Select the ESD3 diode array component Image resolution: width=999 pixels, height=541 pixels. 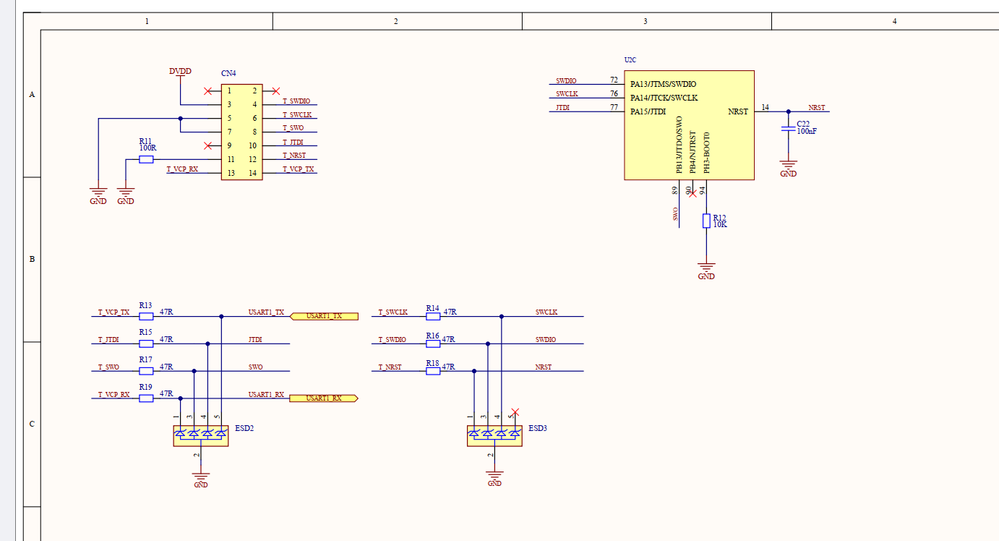(x=494, y=436)
